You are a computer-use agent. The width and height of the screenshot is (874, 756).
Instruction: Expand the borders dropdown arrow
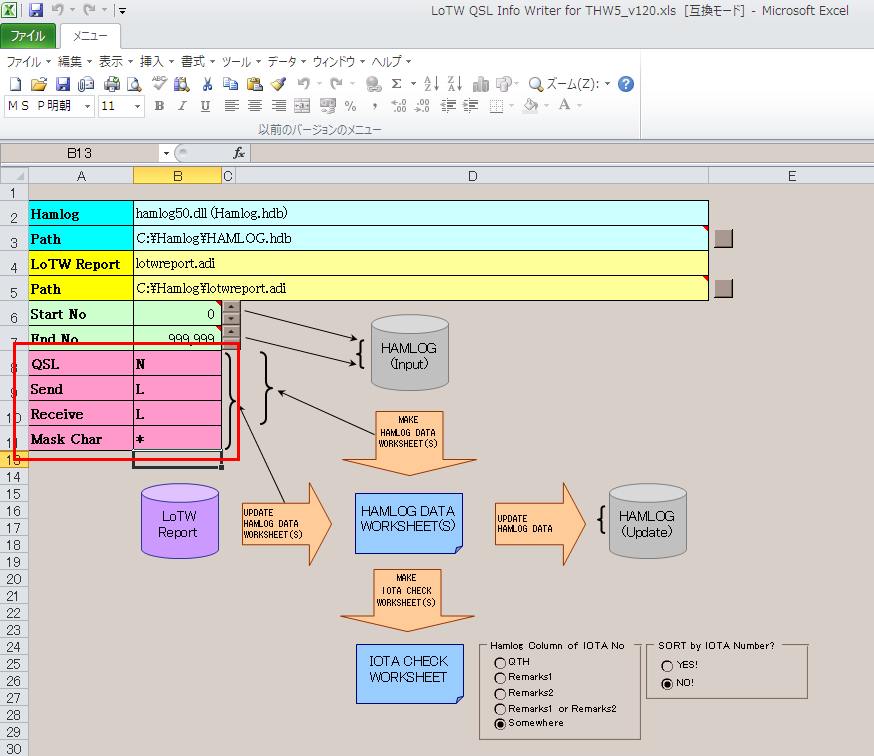[x=512, y=105]
